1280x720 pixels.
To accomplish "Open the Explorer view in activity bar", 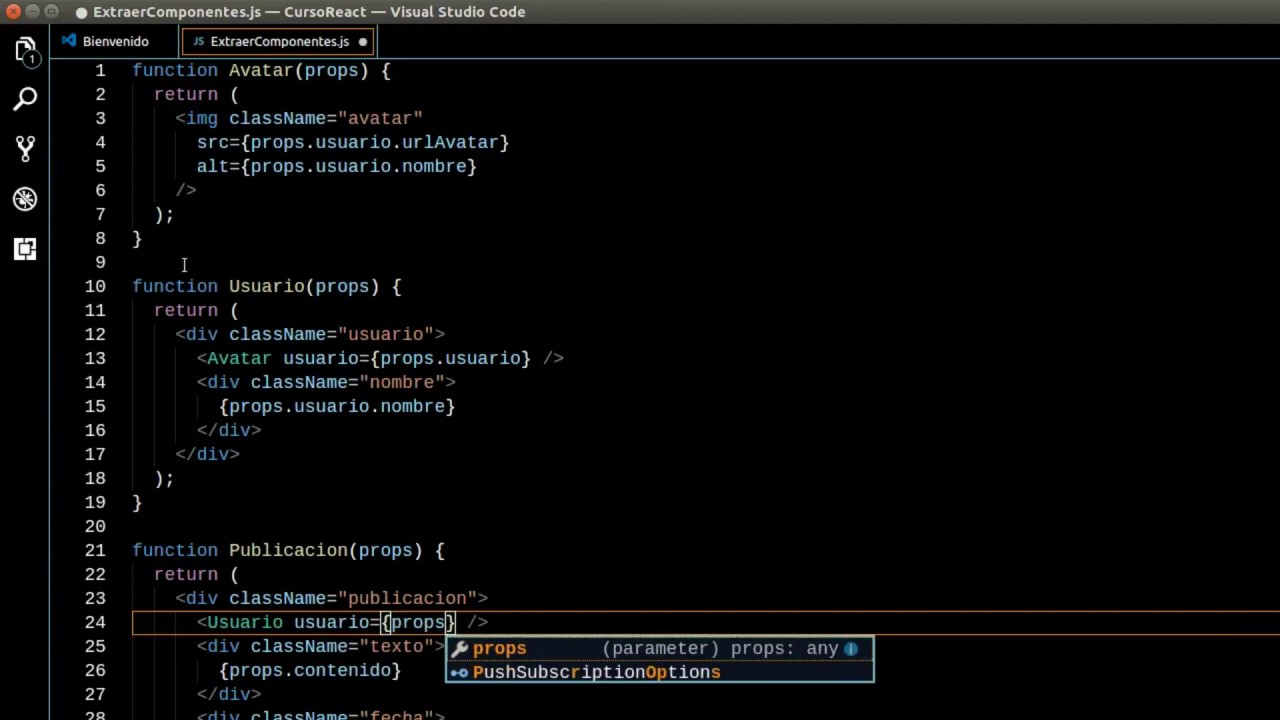I will tap(25, 49).
